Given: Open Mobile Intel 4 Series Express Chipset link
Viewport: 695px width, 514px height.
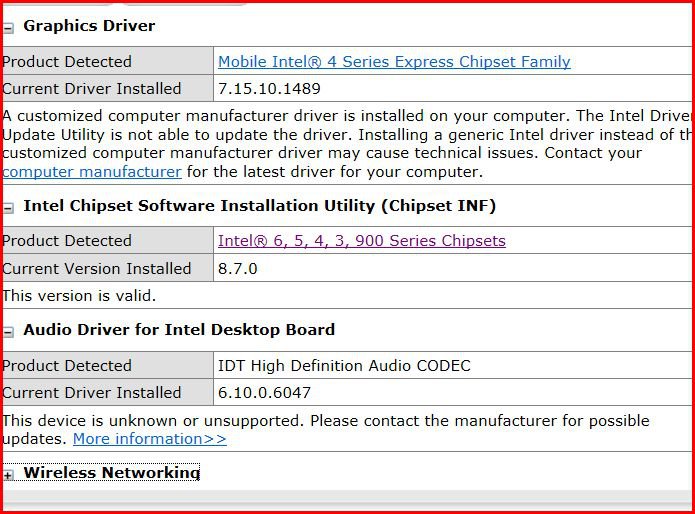Looking at the screenshot, I should 394,62.
